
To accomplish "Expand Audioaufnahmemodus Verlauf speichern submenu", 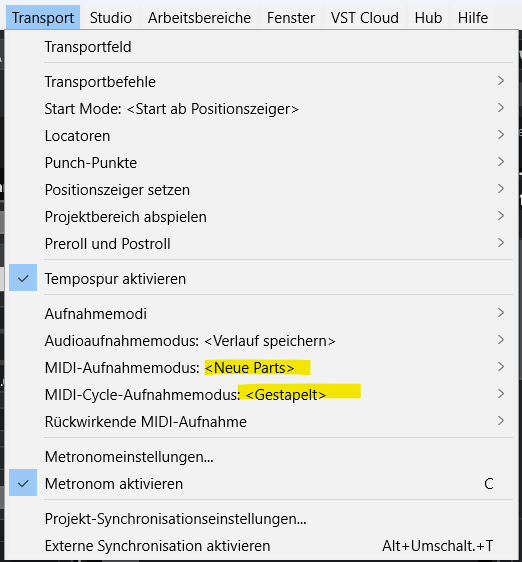I will tap(261, 340).
